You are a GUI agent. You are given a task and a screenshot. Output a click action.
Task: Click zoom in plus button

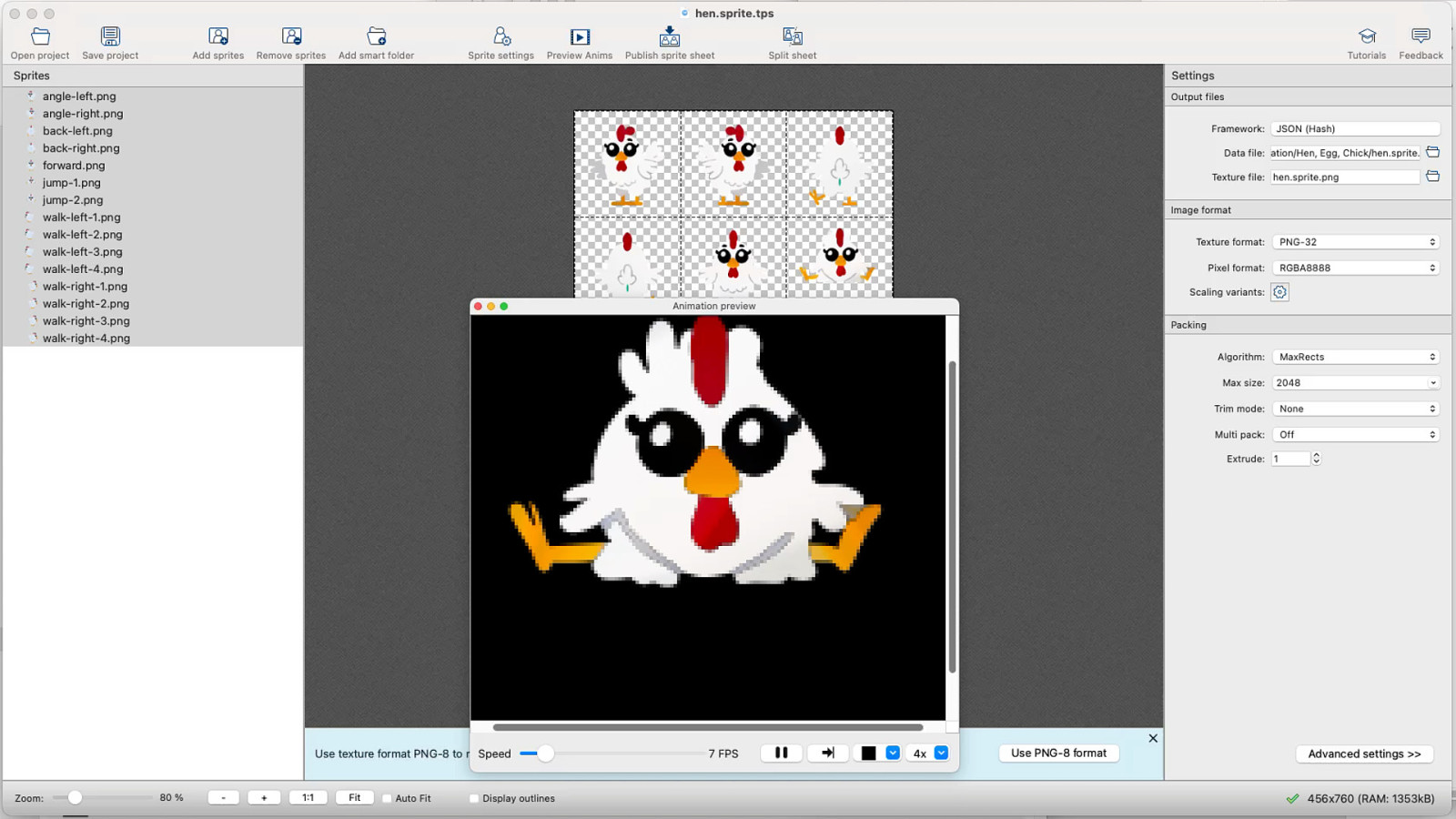264,797
